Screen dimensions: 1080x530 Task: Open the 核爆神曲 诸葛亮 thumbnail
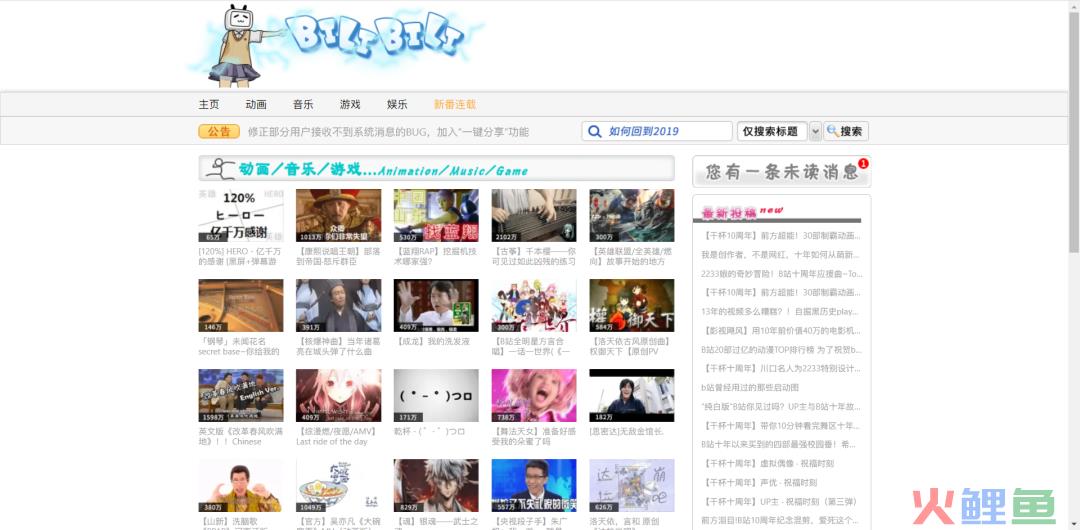[x=338, y=305]
